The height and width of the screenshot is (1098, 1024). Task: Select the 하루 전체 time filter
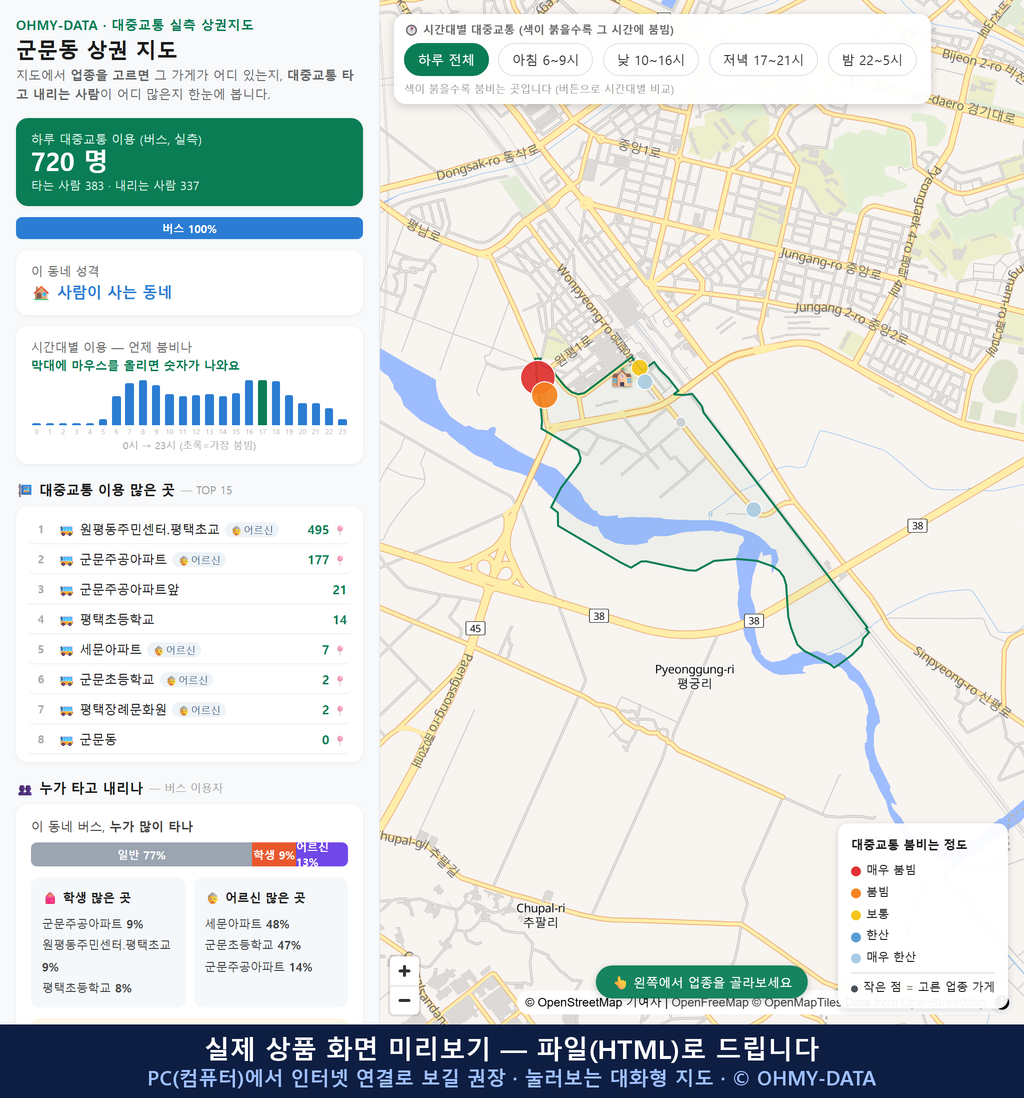pos(446,60)
